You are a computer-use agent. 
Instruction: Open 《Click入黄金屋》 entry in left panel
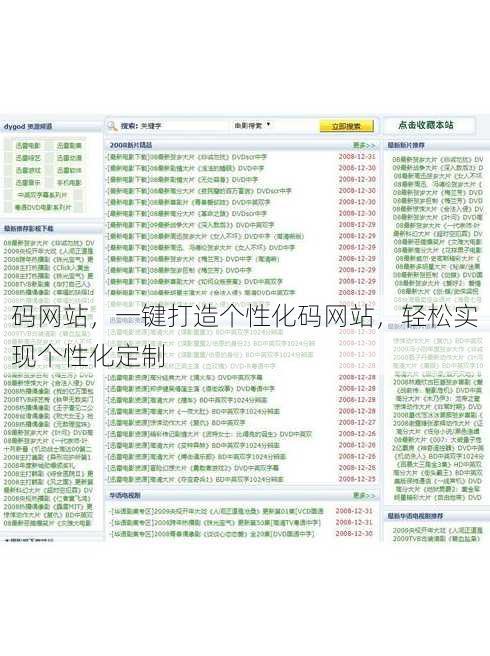[x=46, y=268]
